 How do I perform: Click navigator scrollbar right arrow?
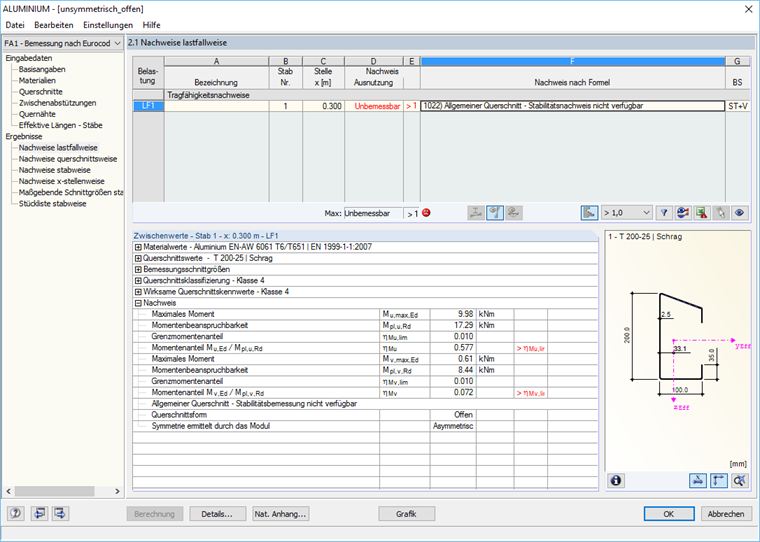(117, 491)
